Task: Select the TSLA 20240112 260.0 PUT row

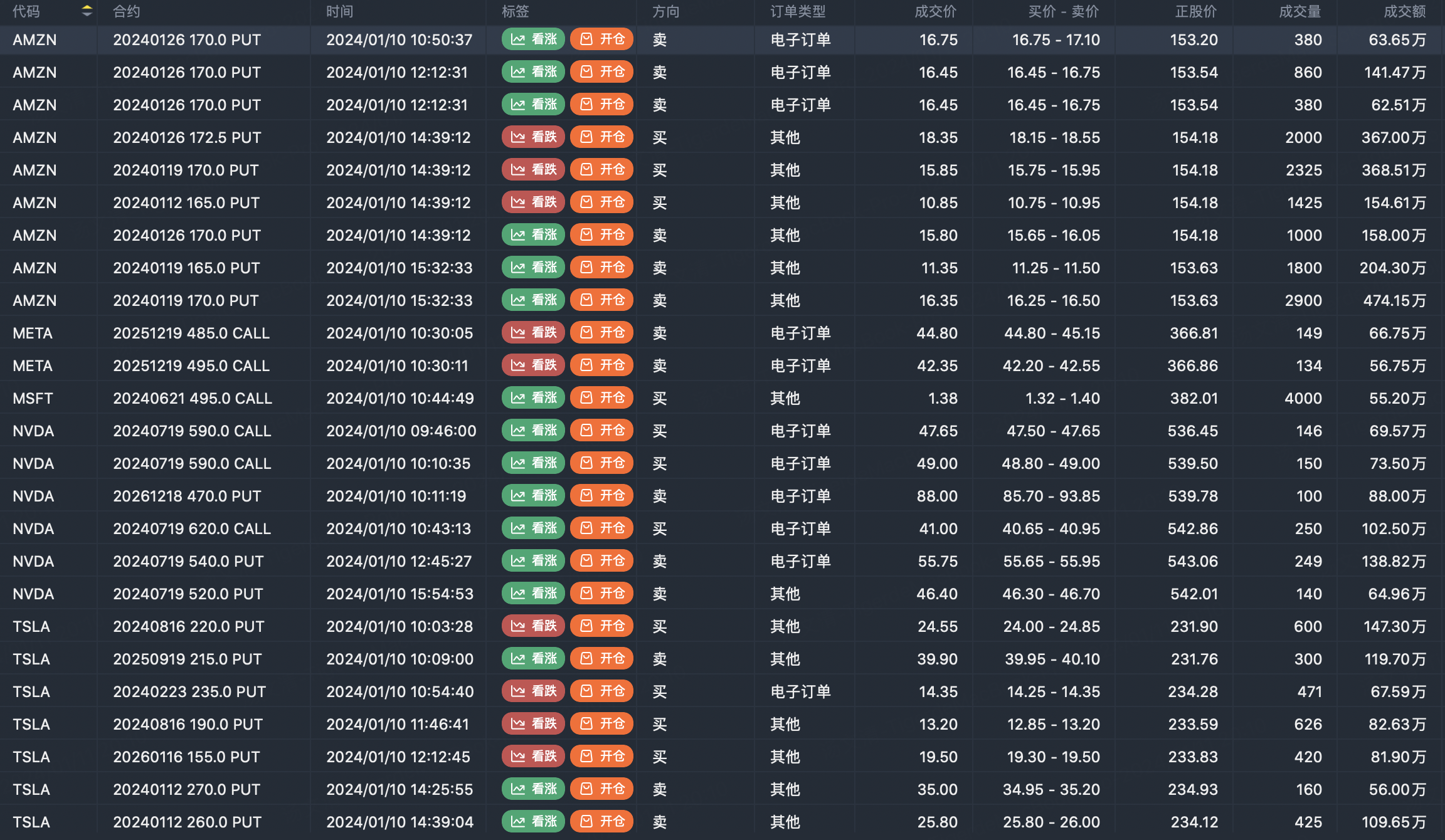Action: 187,822
